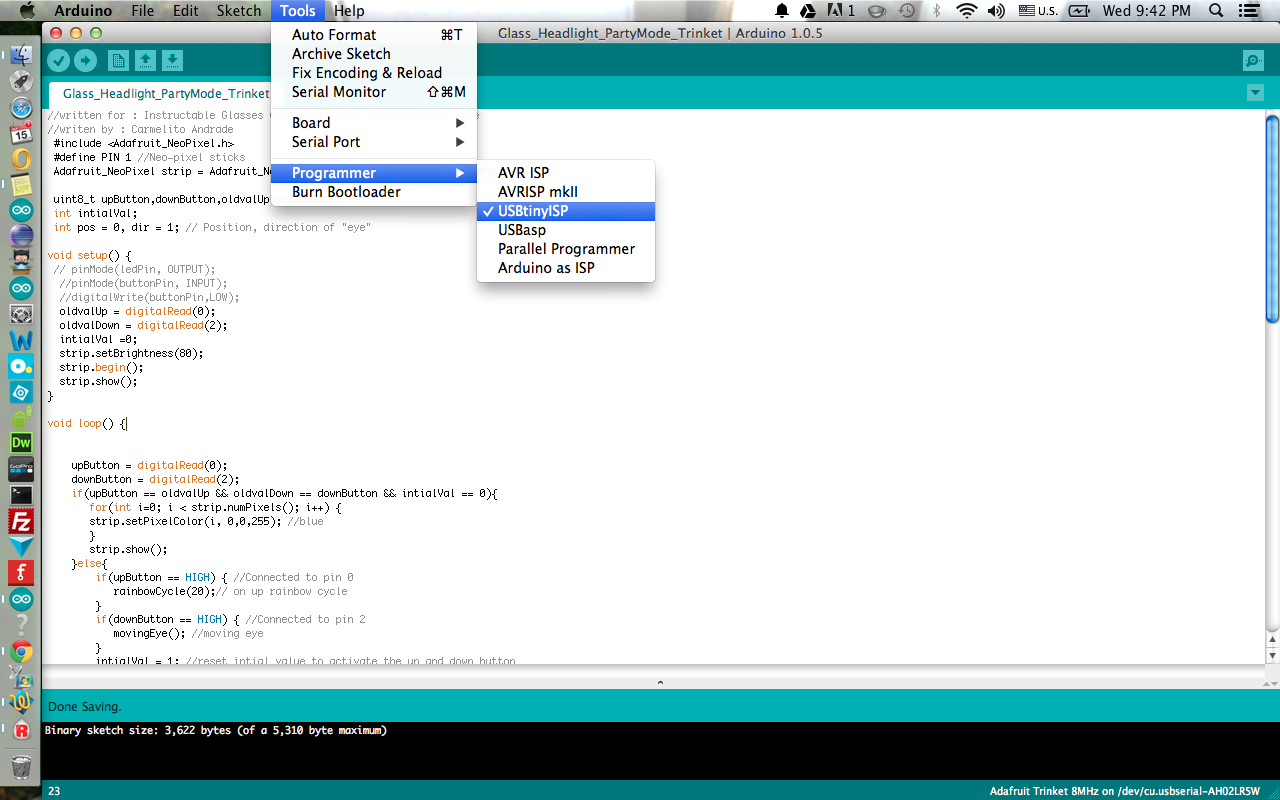Click the Wed 9:42 PM clock
This screenshot has width=1280, height=800.
pyautogui.click(x=1146, y=11)
